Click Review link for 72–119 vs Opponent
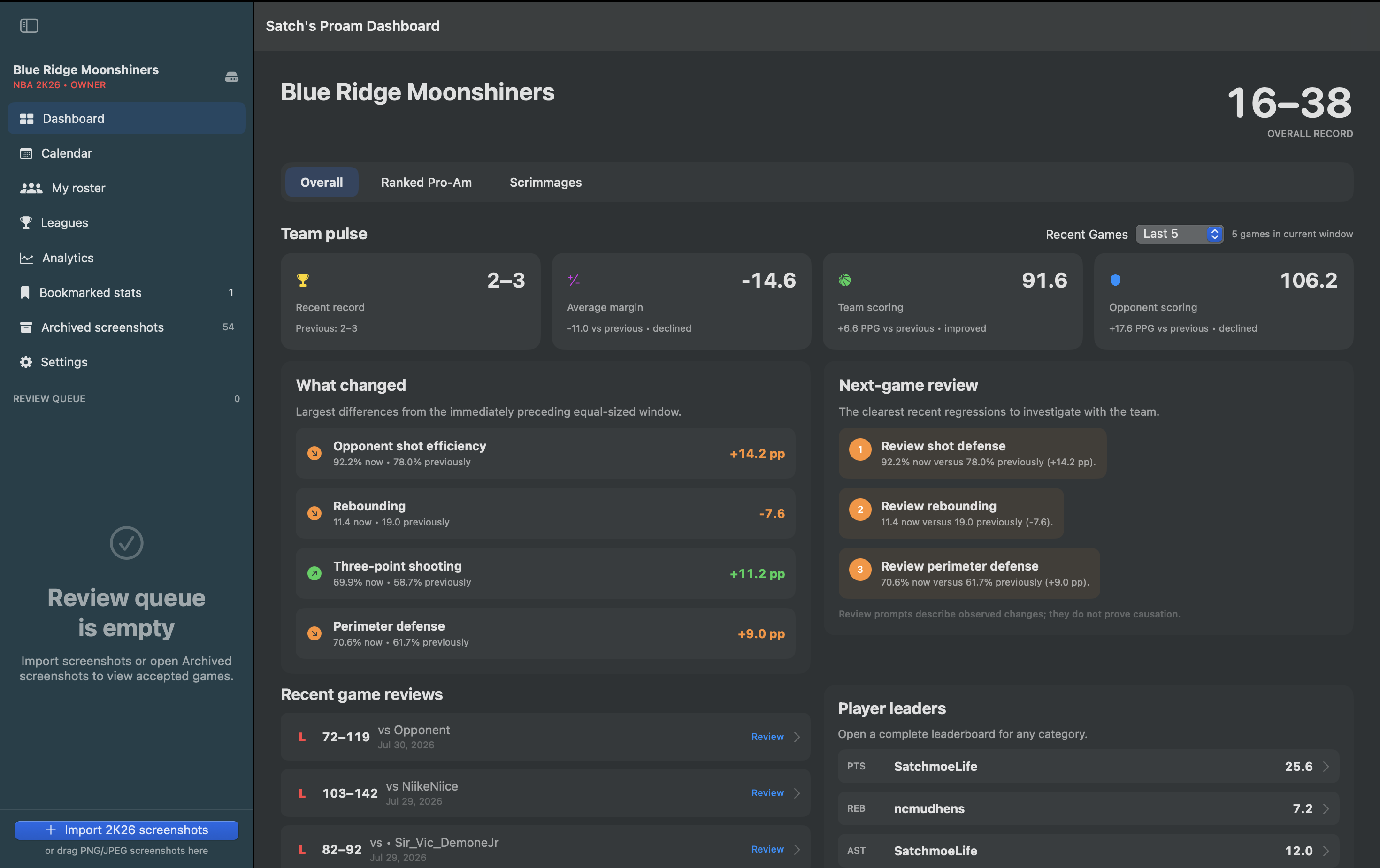Viewport: 1380px width, 868px height. click(x=767, y=737)
